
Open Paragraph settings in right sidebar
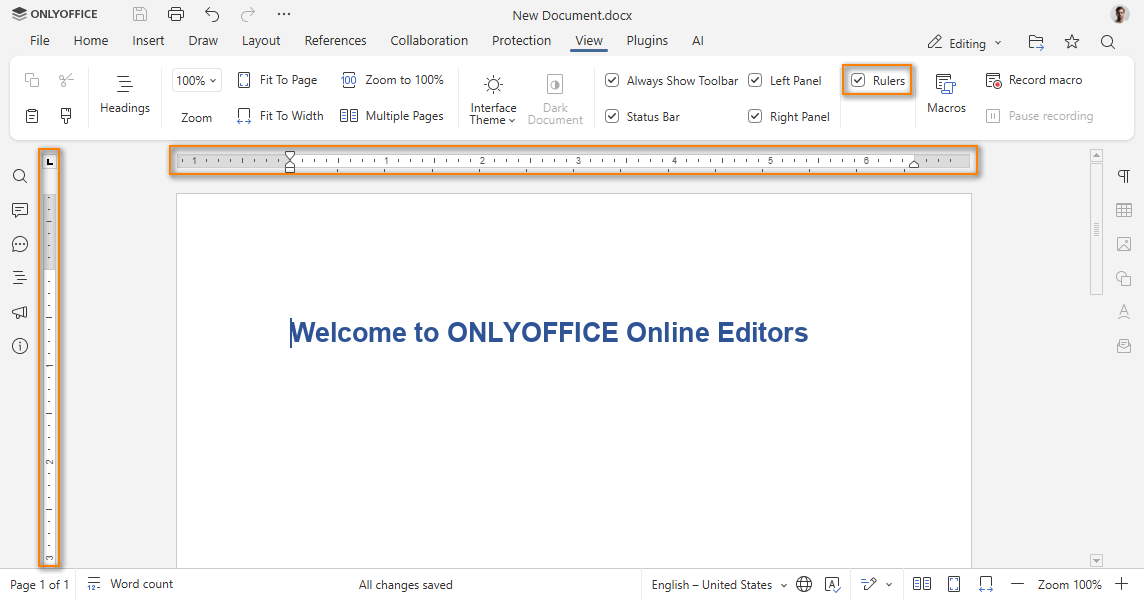[1124, 176]
